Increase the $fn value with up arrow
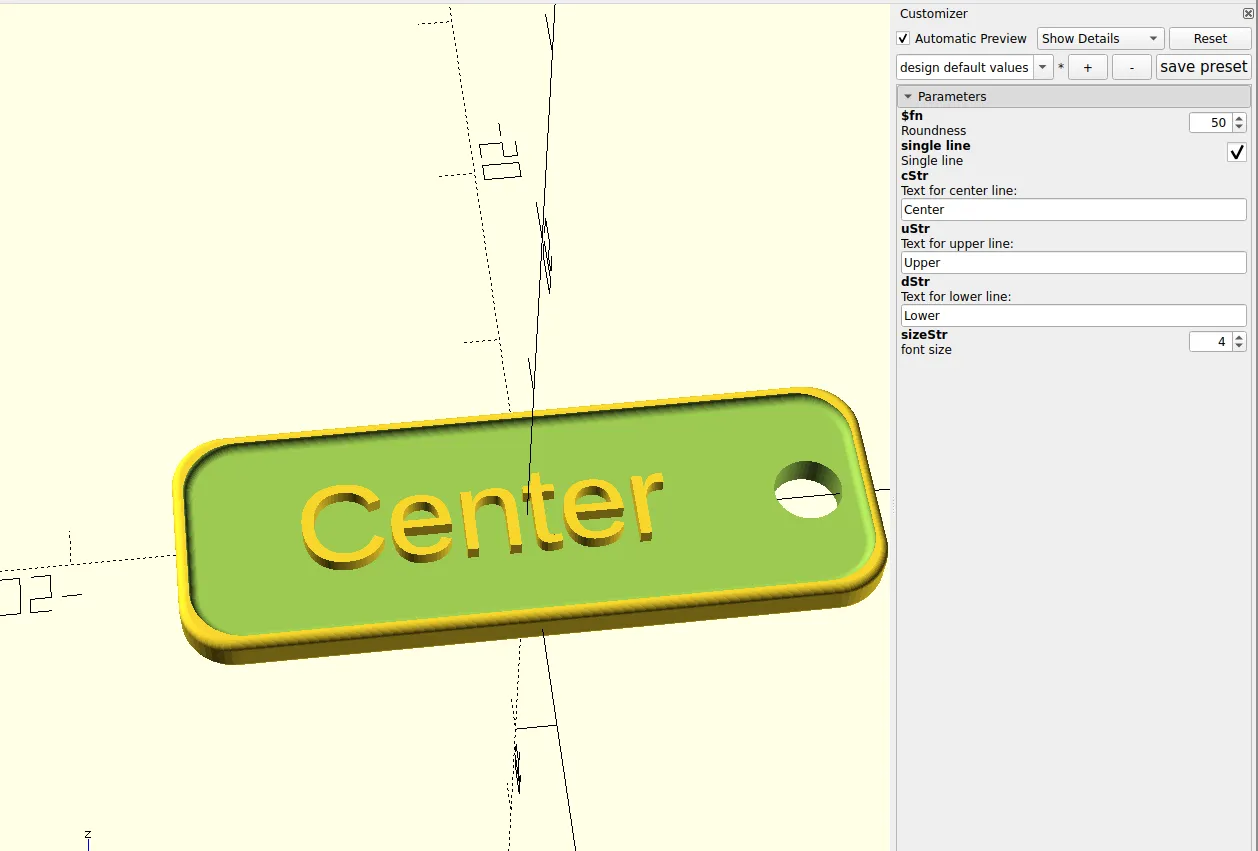 (1240, 118)
